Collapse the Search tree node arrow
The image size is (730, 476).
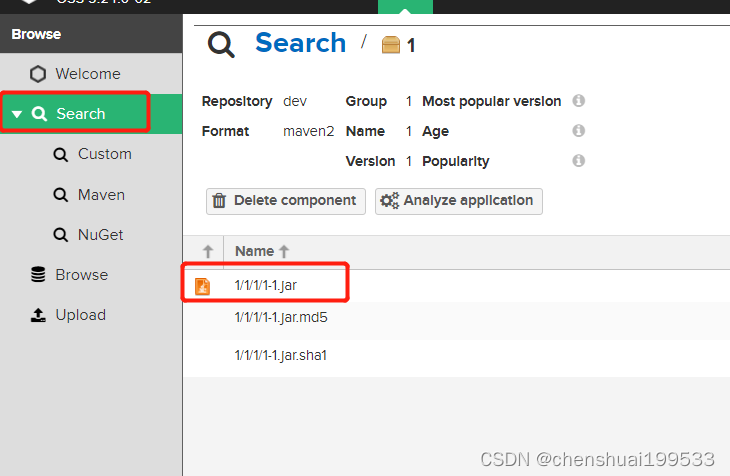click(17, 114)
